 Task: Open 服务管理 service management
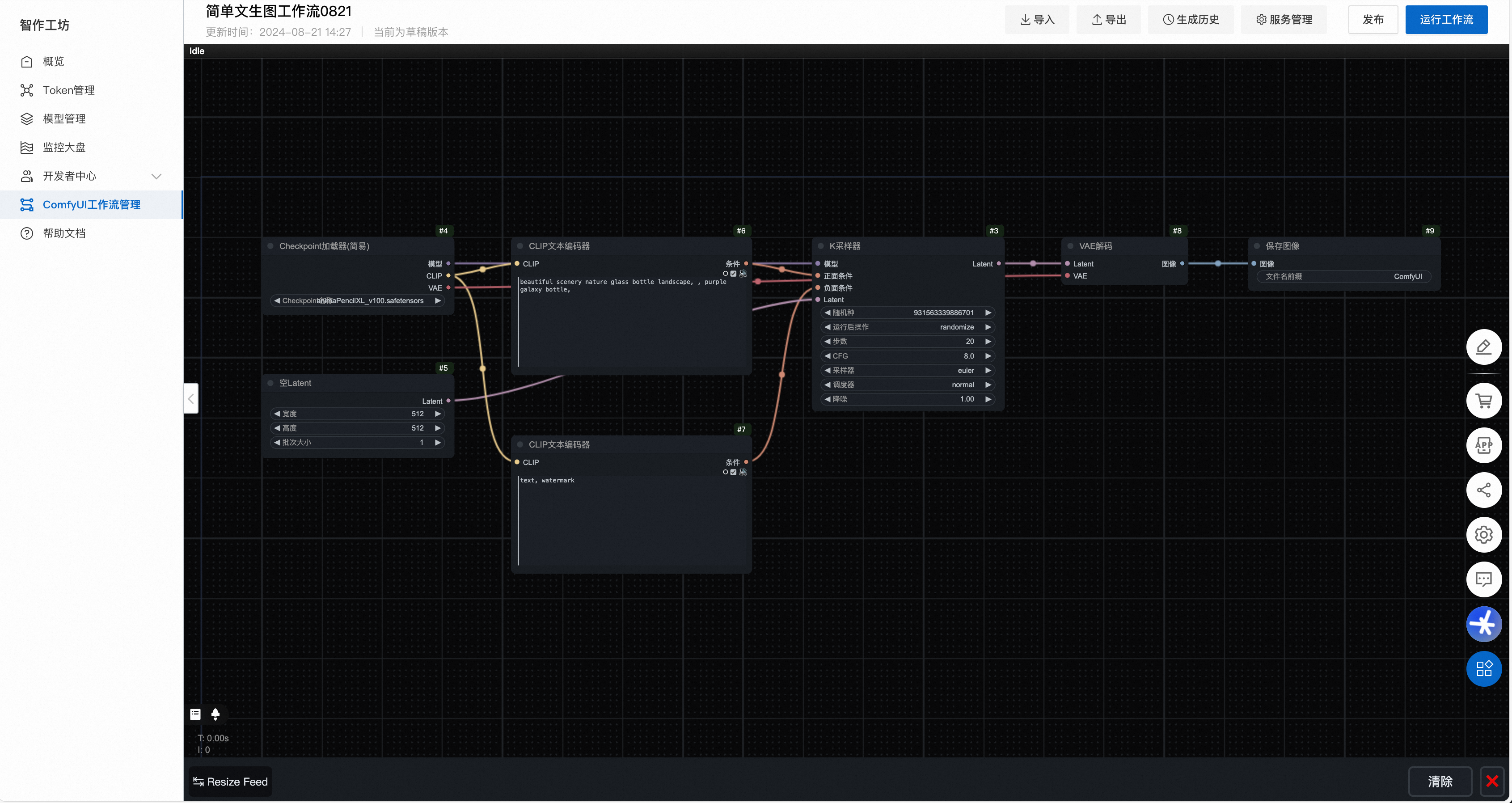(x=1284, y=19)
